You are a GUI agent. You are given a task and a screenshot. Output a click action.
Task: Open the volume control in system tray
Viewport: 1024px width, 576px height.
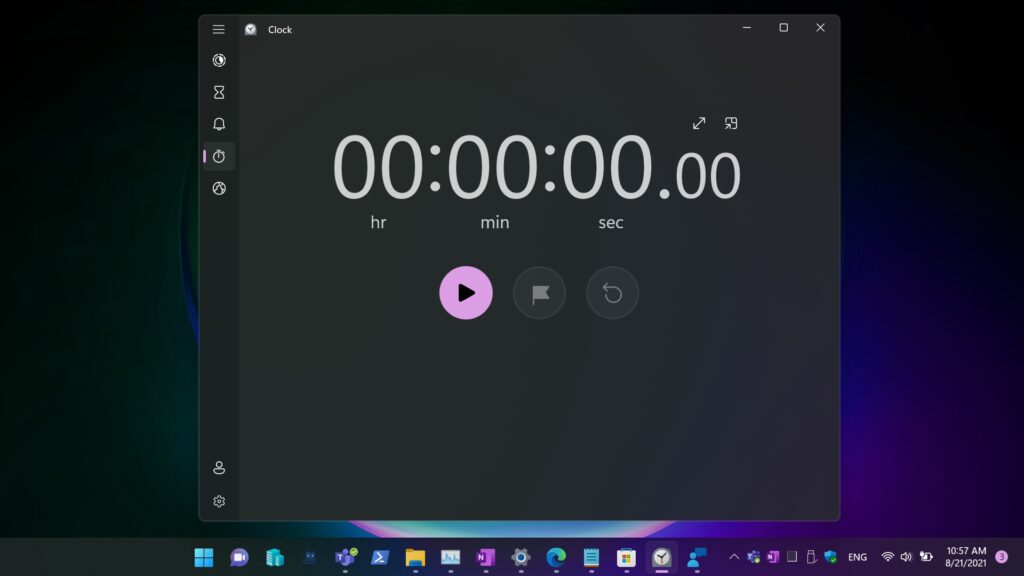pyautogui.click(x=906, y=557)
